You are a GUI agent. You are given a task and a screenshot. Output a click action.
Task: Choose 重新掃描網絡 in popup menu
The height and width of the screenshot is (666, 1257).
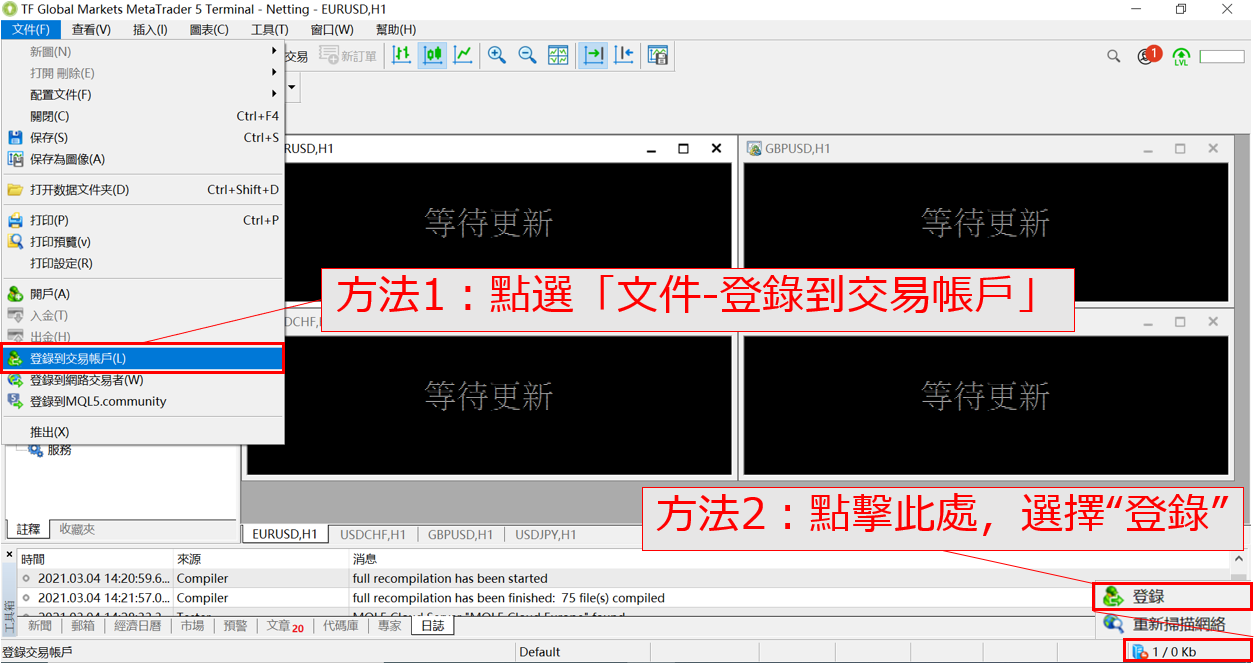1172,624
